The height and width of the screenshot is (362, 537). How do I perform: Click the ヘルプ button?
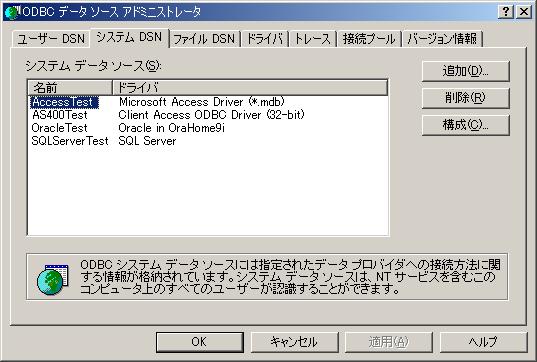pyautogui.click(x=483, y=342)
